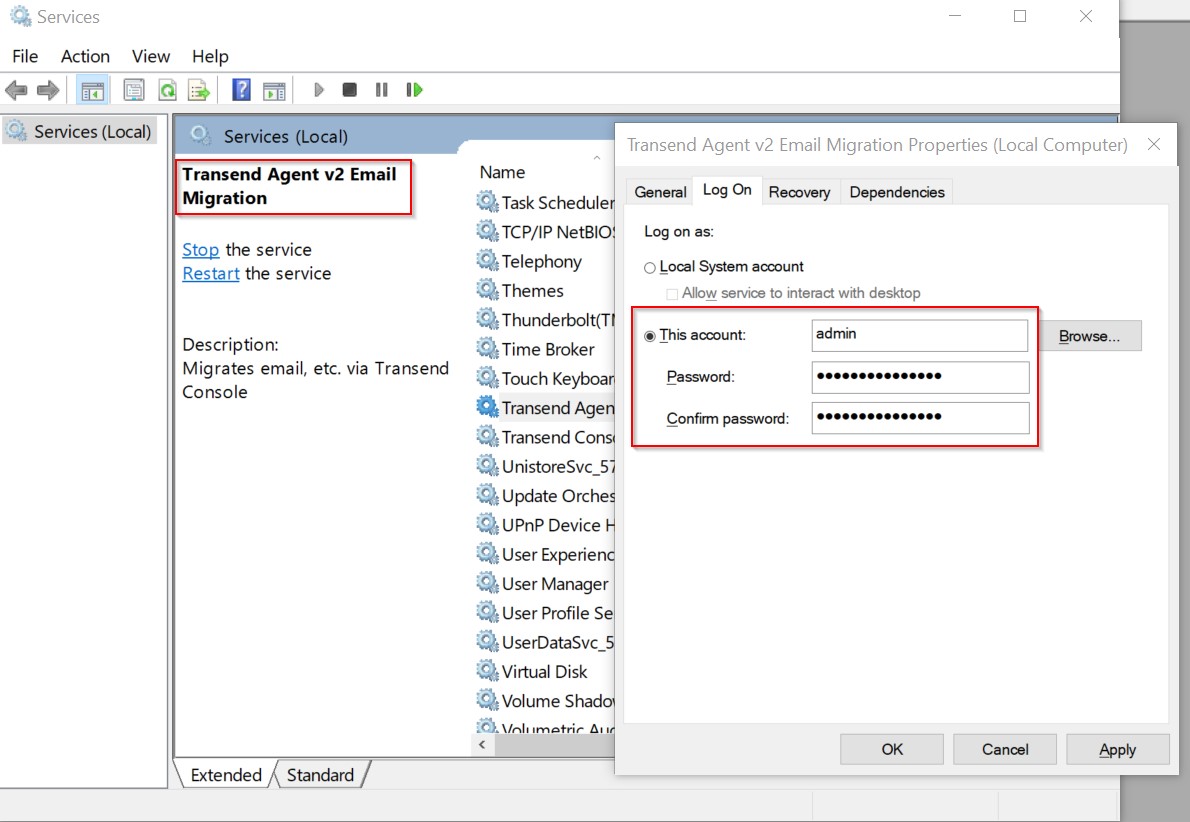1190x822 pixels.
Task: Select UPnP Device Host row
Action: pyautogui.click(x=545, y=524)
